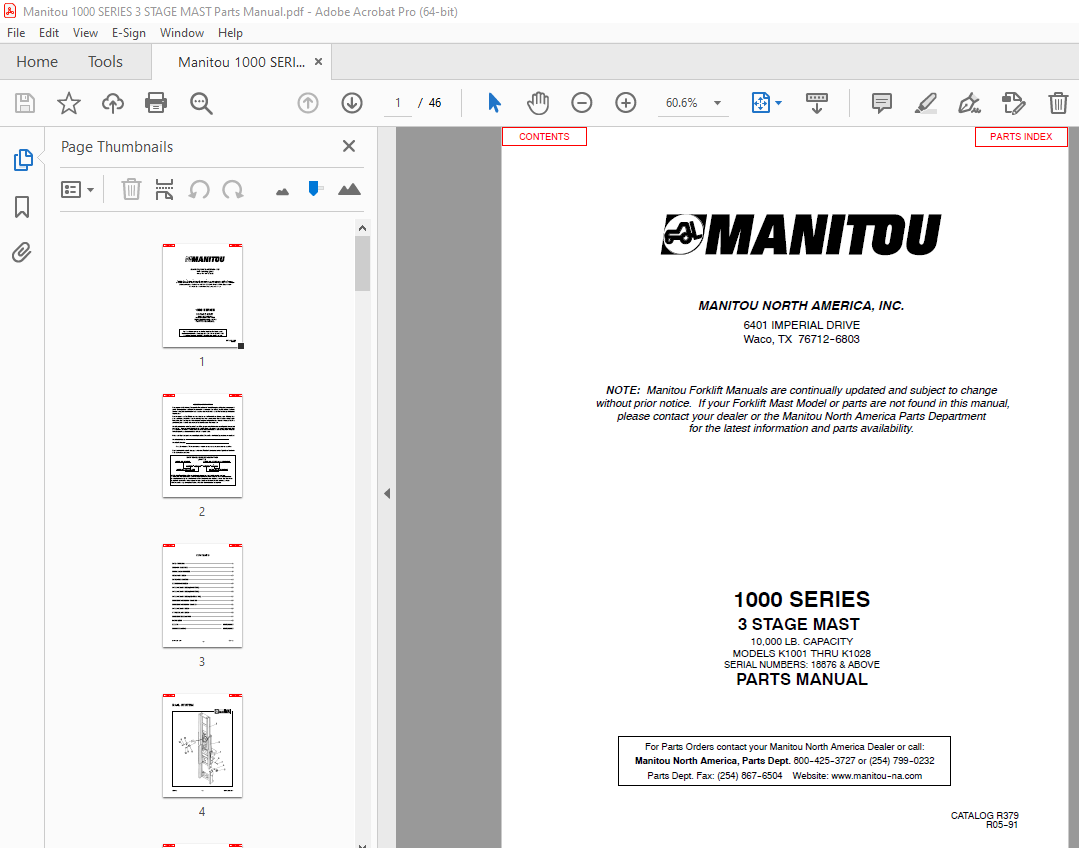Click the "PARTS MANUAL" heading text

(802, 679)
